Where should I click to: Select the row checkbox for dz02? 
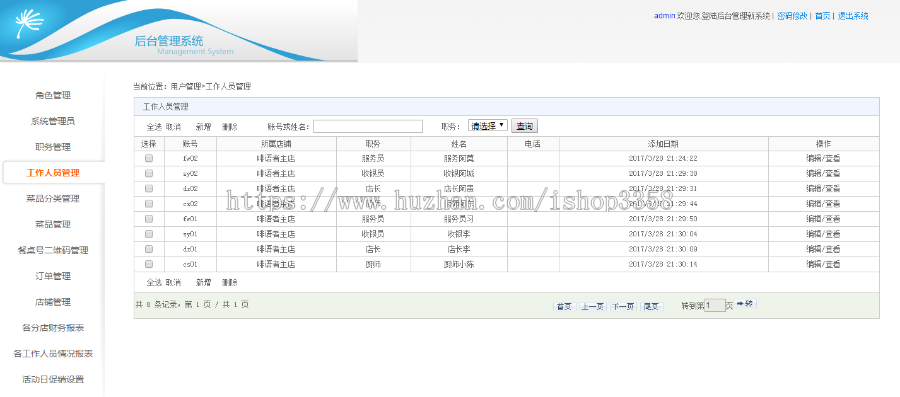click(x=149, y=188)
